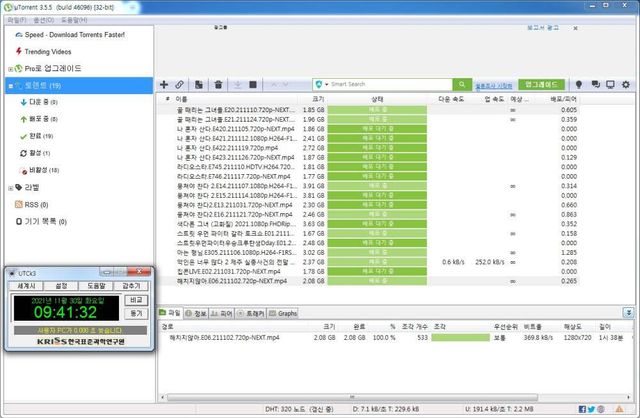Click the Add Torrent from URL link icon

click(180, 85)
